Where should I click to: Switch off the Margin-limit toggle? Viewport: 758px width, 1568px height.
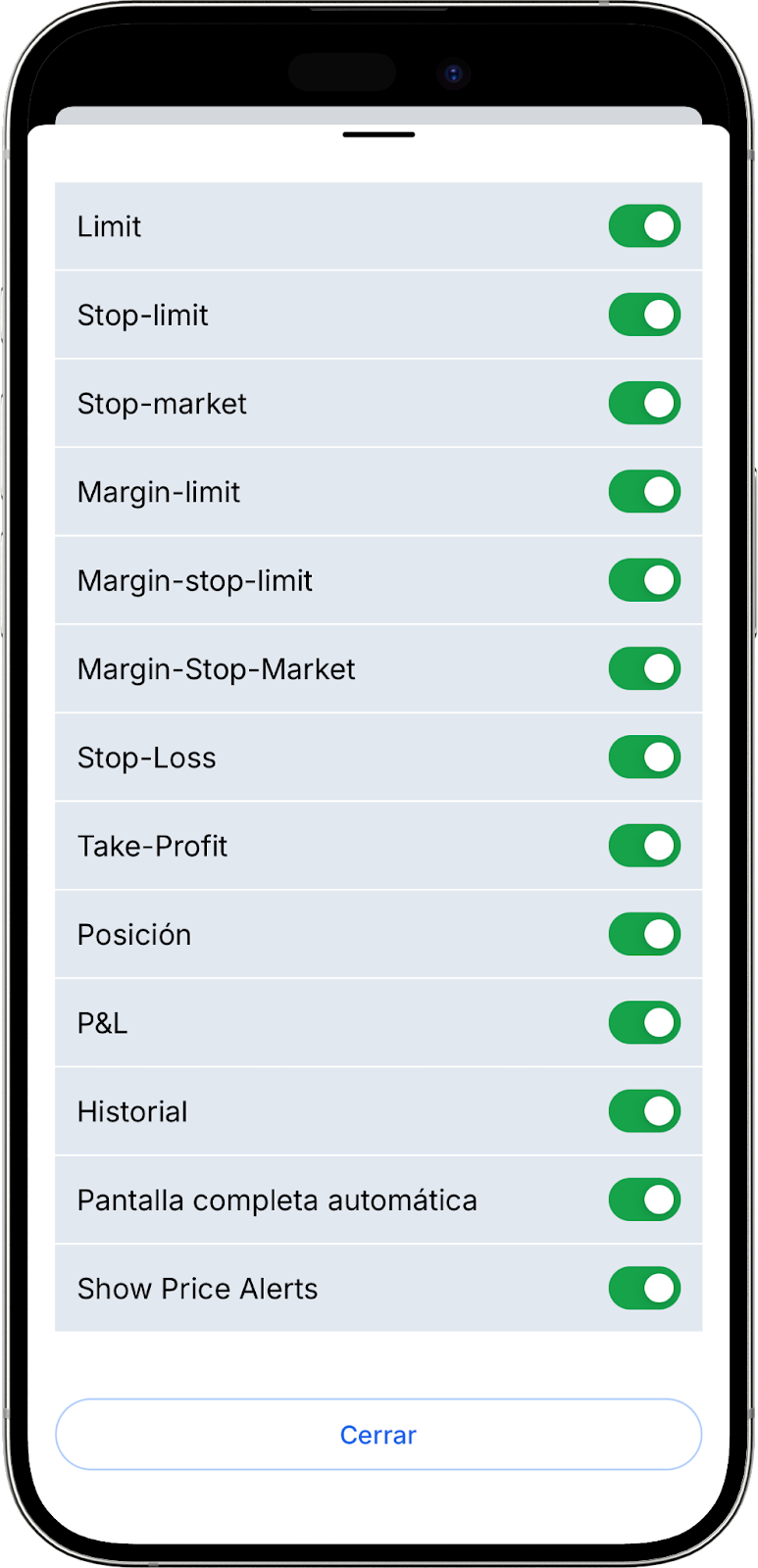tap(644, 492)
